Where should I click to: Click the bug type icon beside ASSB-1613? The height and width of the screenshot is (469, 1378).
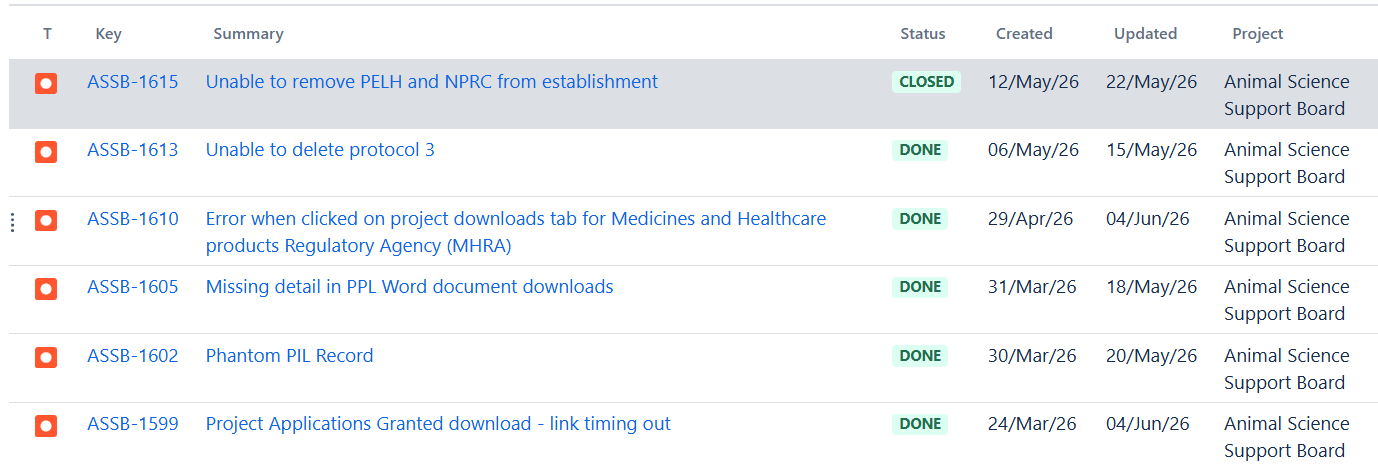click(46, 152)
